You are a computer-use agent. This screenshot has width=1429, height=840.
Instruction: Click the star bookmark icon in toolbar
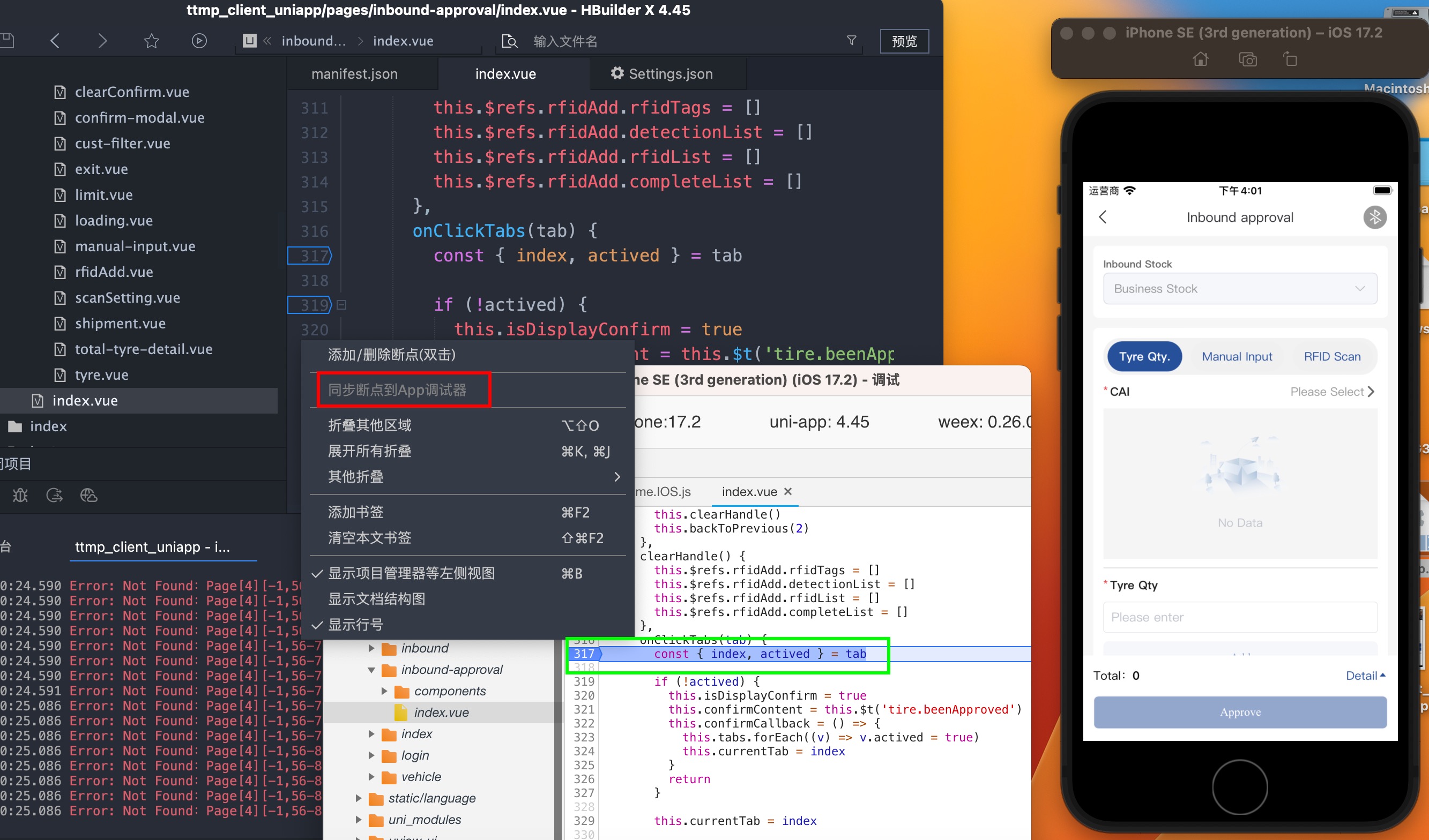pos(151,41)
